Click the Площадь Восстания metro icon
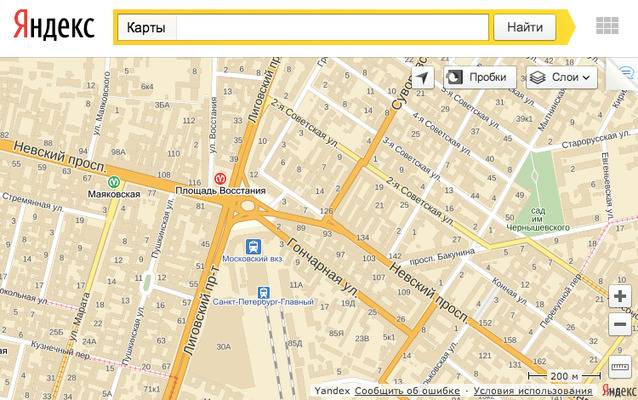Viewport: 638px width, 400px height. click(x=220, y=178)
